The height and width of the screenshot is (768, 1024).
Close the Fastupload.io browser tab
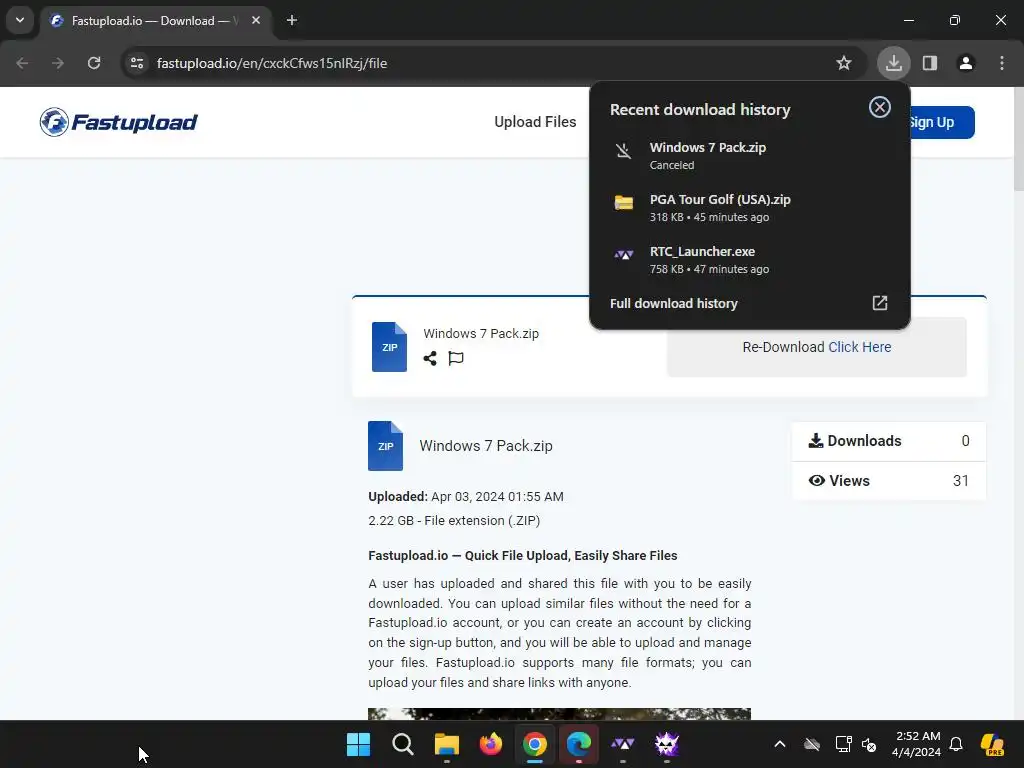pos(256,20)
